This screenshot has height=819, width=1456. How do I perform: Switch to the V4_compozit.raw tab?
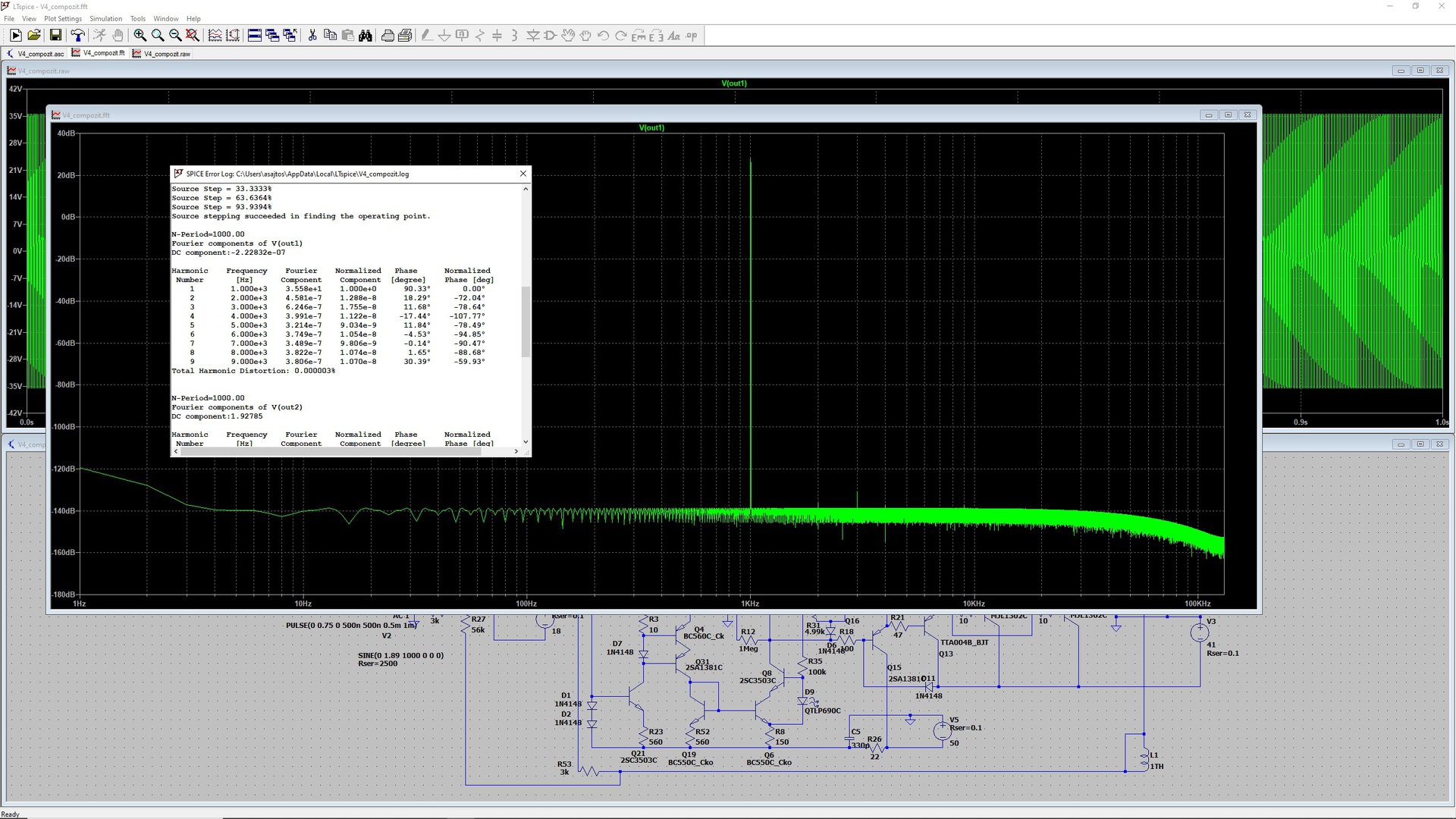coord(162,54)
